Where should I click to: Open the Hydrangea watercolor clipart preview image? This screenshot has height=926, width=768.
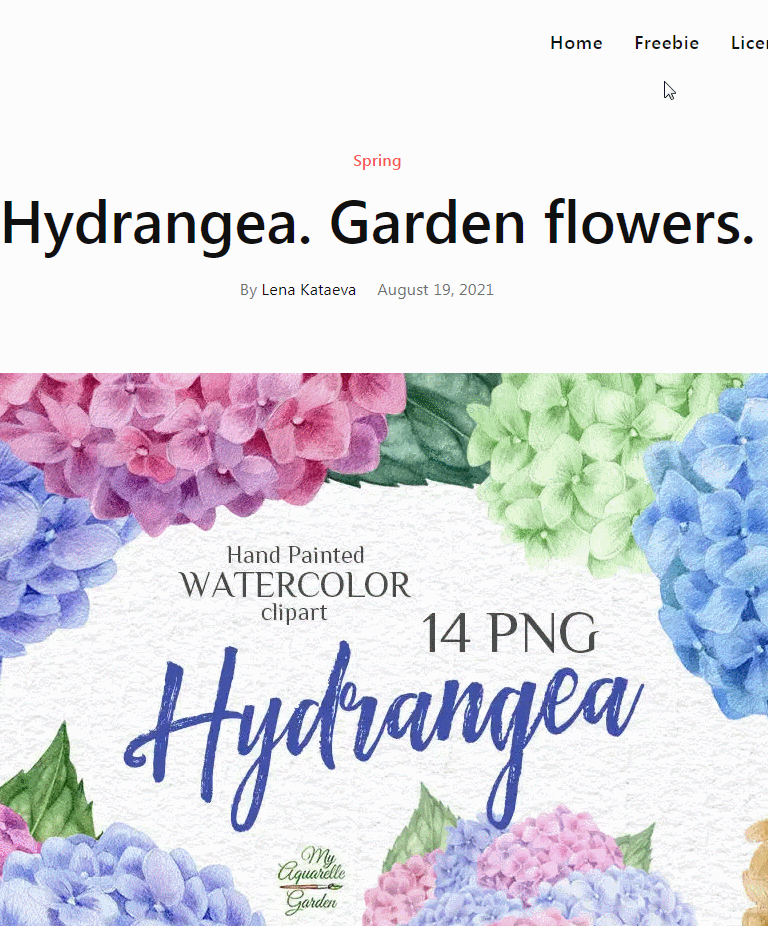(384, 650)
